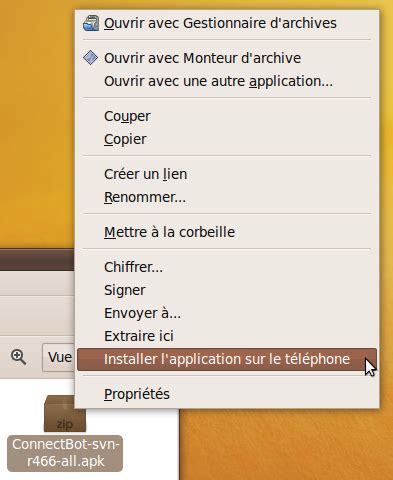Click the ConnectBot-svn-r466-all.apk file label
Screen dimensions: 393x480
[x=65, y=453]
